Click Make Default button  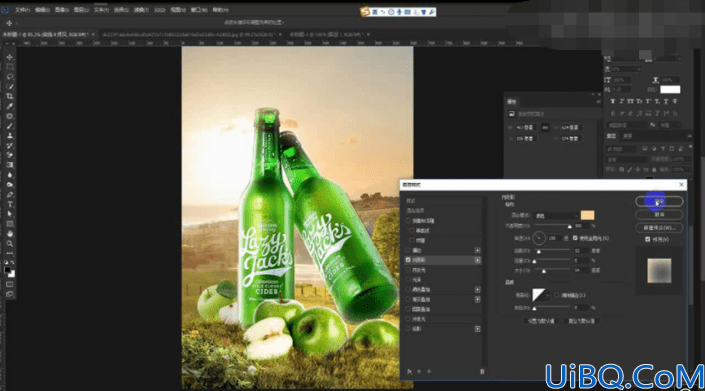(541, 321)
